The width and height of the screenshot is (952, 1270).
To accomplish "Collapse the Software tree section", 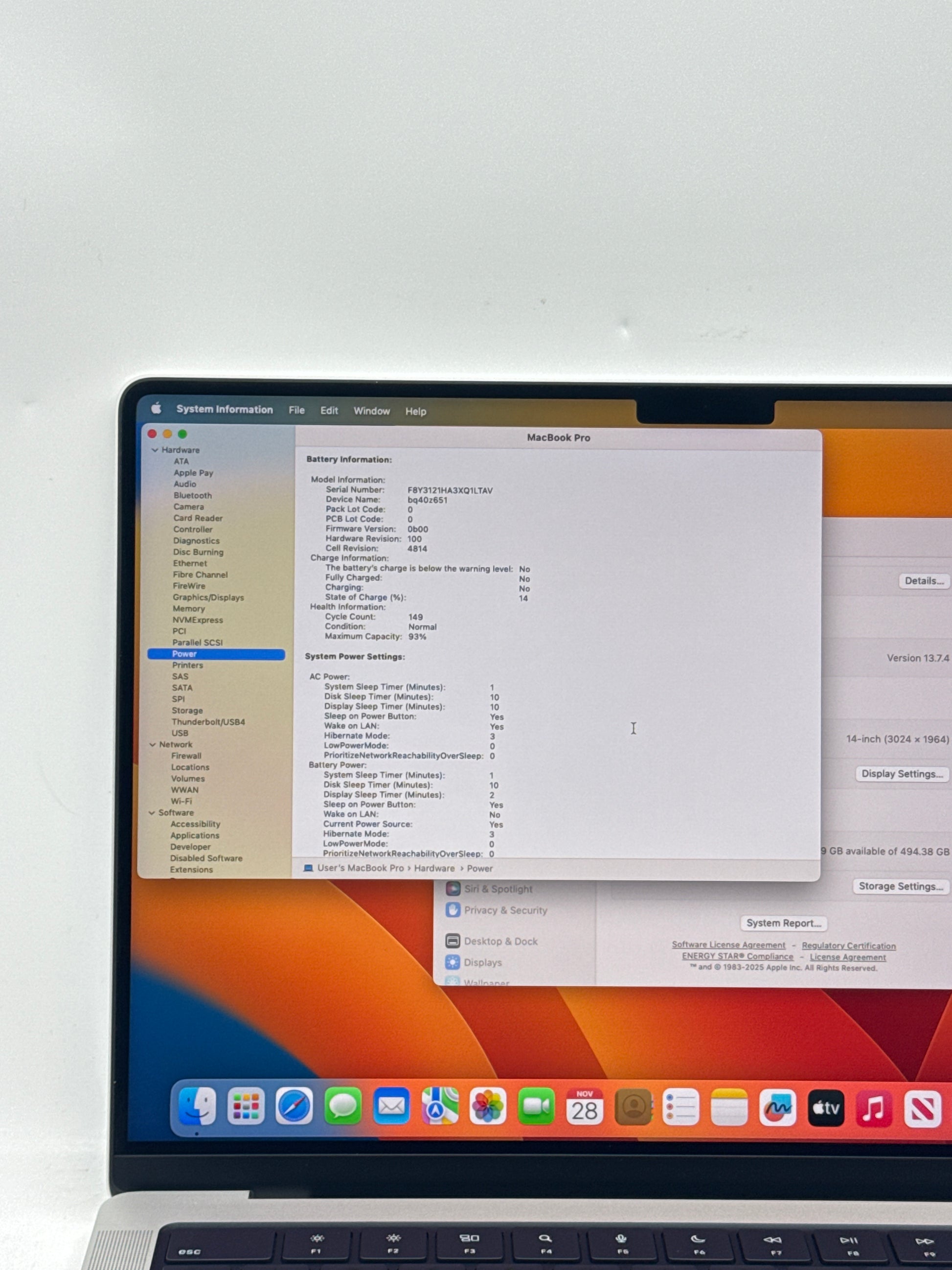I will (152, 813).
